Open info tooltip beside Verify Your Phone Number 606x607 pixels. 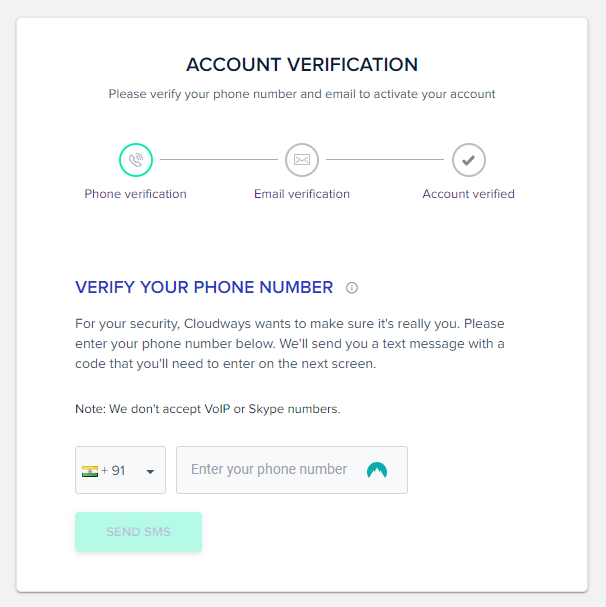click(x=352, y=288)
